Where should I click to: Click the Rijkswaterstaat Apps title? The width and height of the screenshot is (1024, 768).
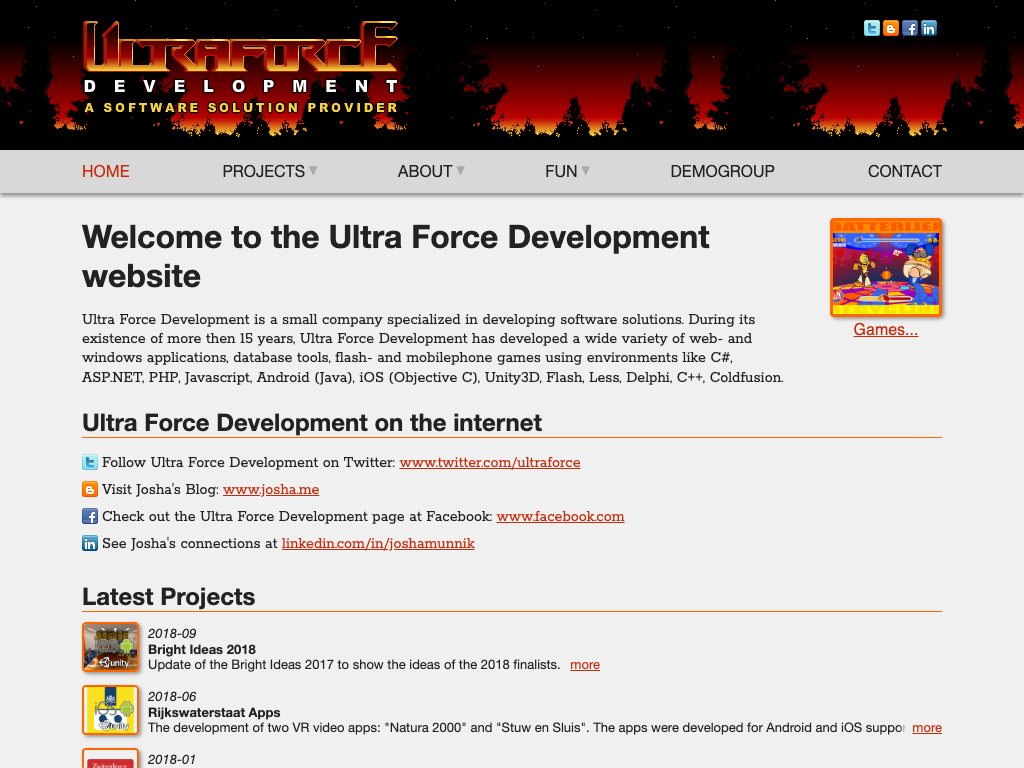coord(214,712)
